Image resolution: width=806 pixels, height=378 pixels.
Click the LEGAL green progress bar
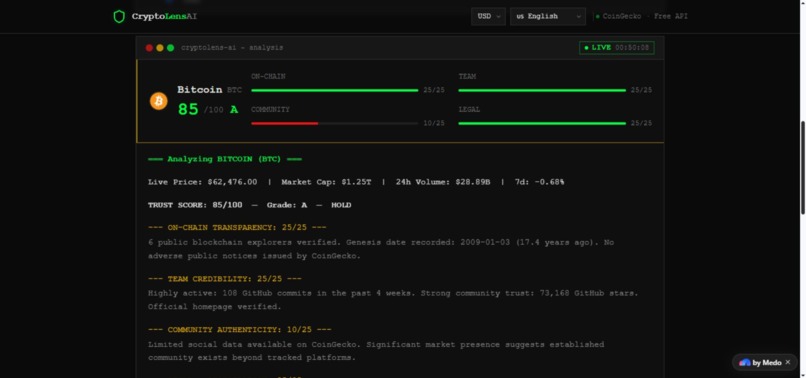pyautogui.click(x=542, y=123)
